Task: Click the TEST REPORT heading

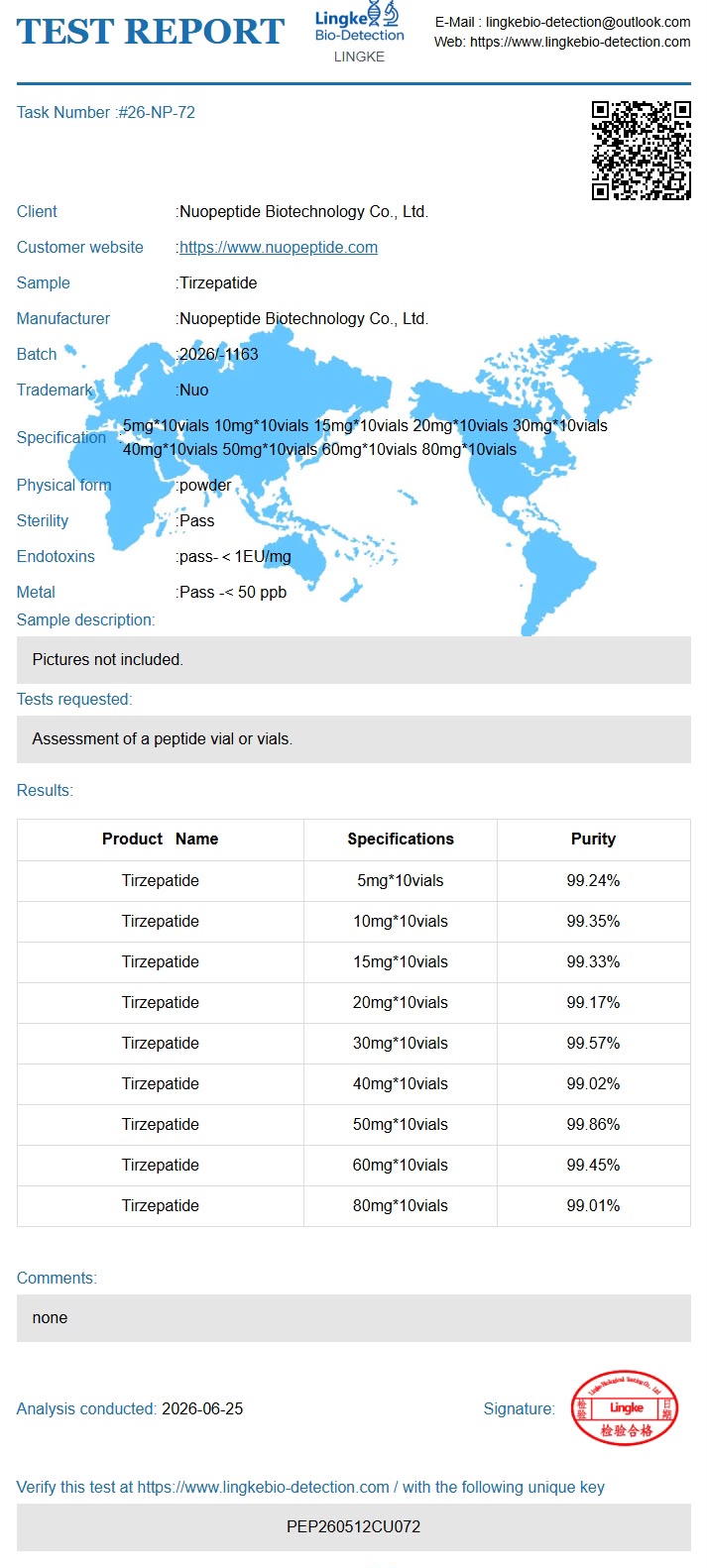Action: point(151,32)
